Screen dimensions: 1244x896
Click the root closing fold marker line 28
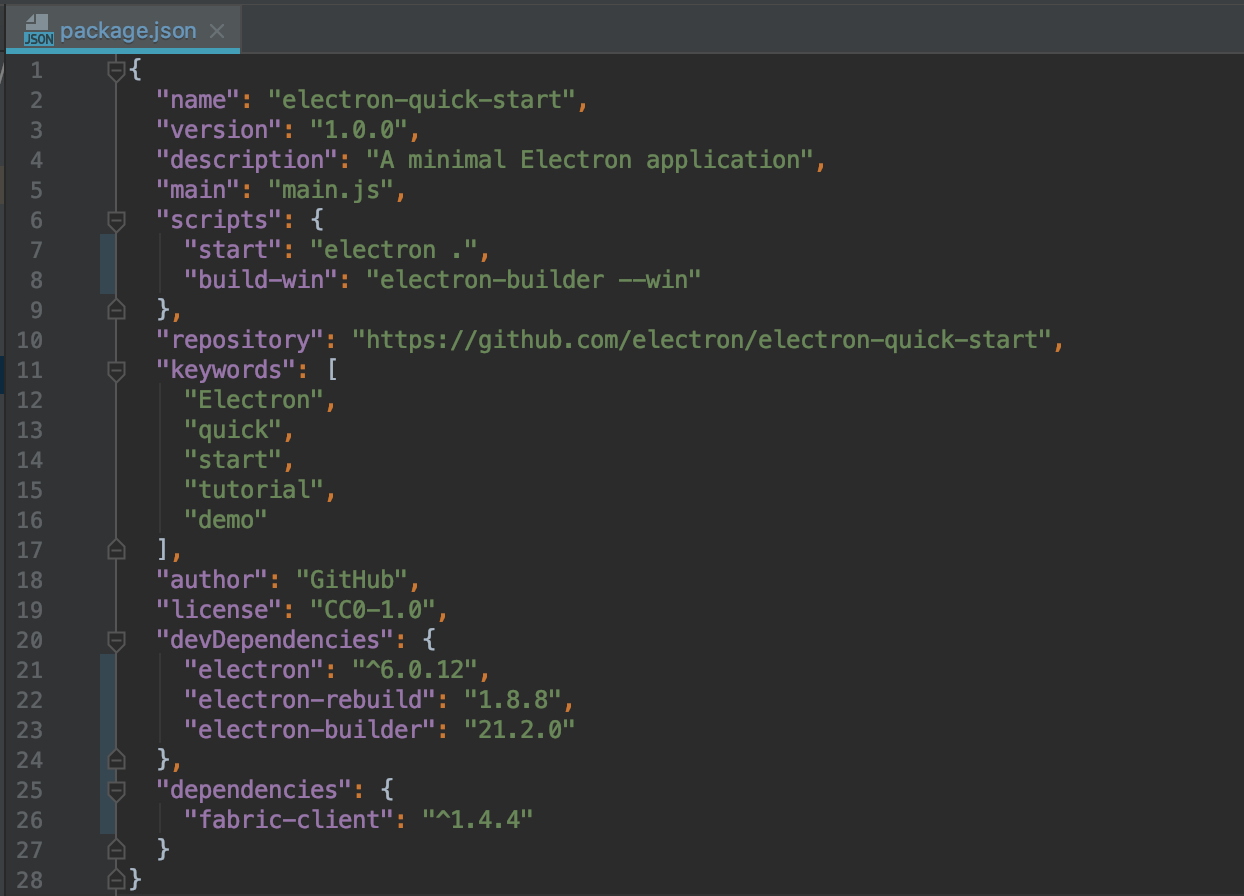click(x=116, y=879)
